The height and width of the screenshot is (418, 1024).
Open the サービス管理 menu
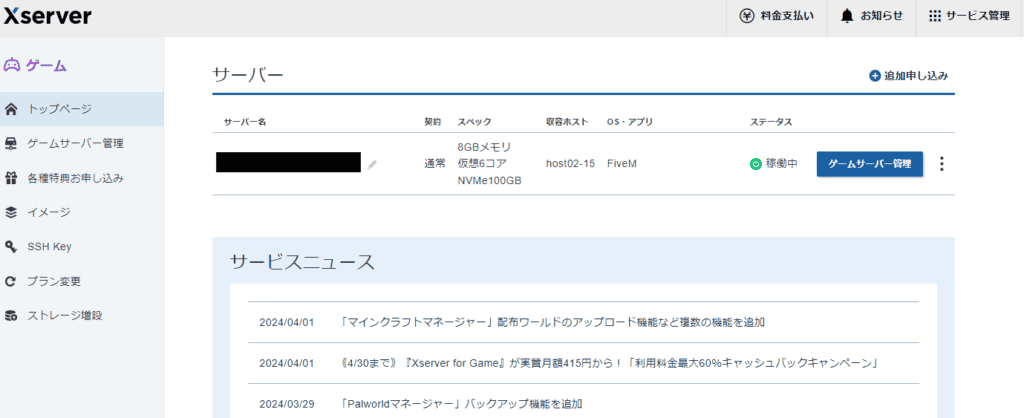click(x=969, y=16)
